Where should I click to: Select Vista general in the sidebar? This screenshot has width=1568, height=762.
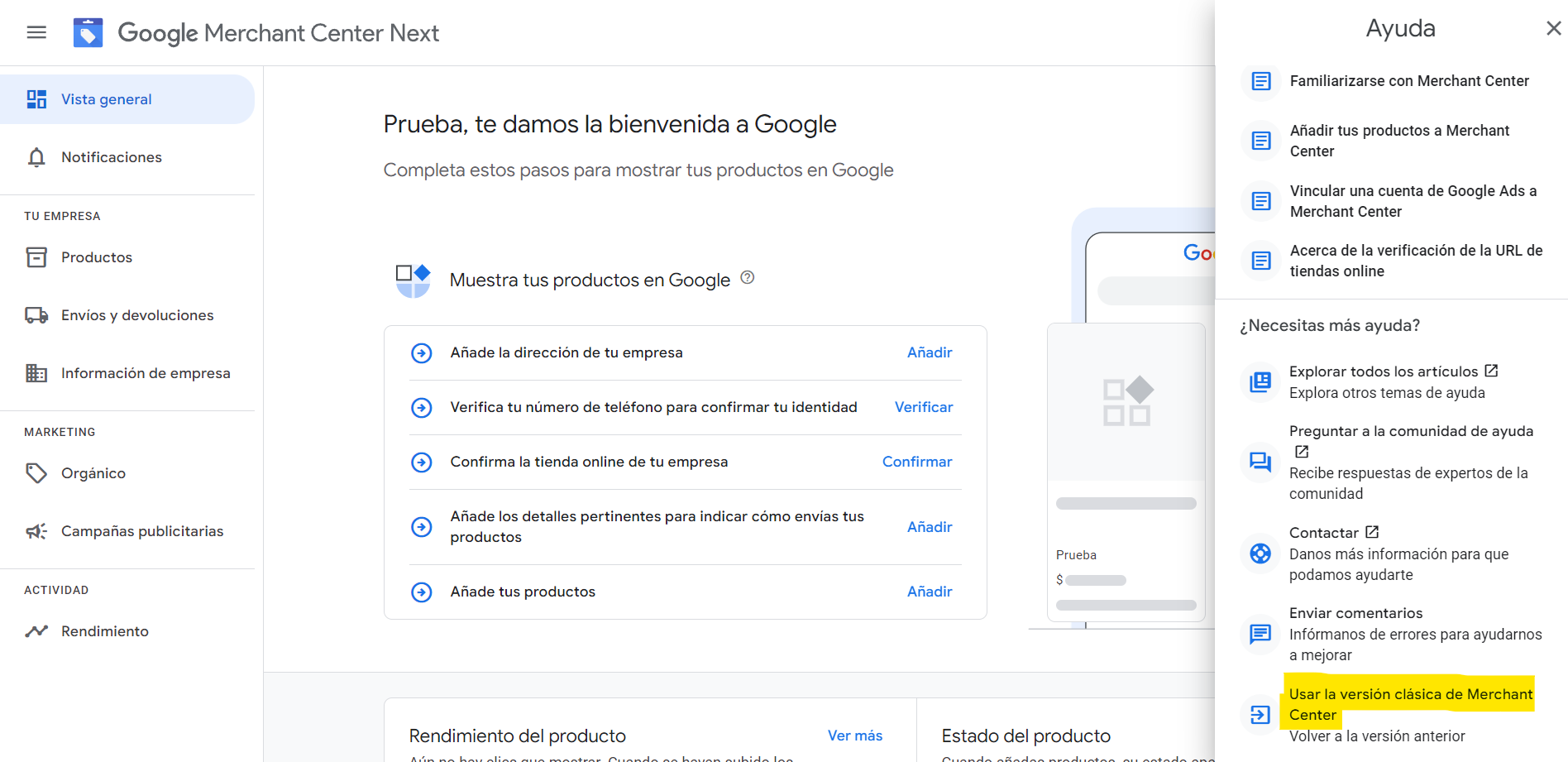[127, 99]
